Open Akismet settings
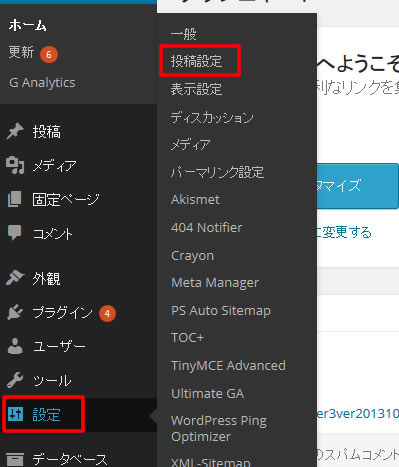 pos(195,200)
